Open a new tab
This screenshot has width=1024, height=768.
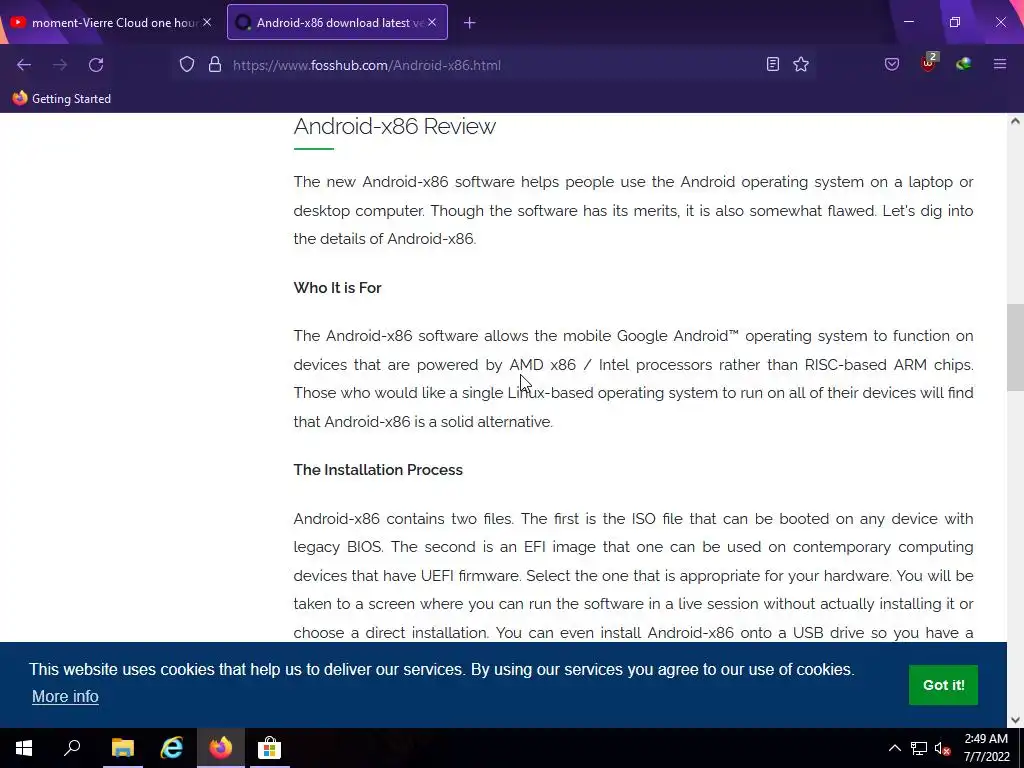[x=470, y=23]
